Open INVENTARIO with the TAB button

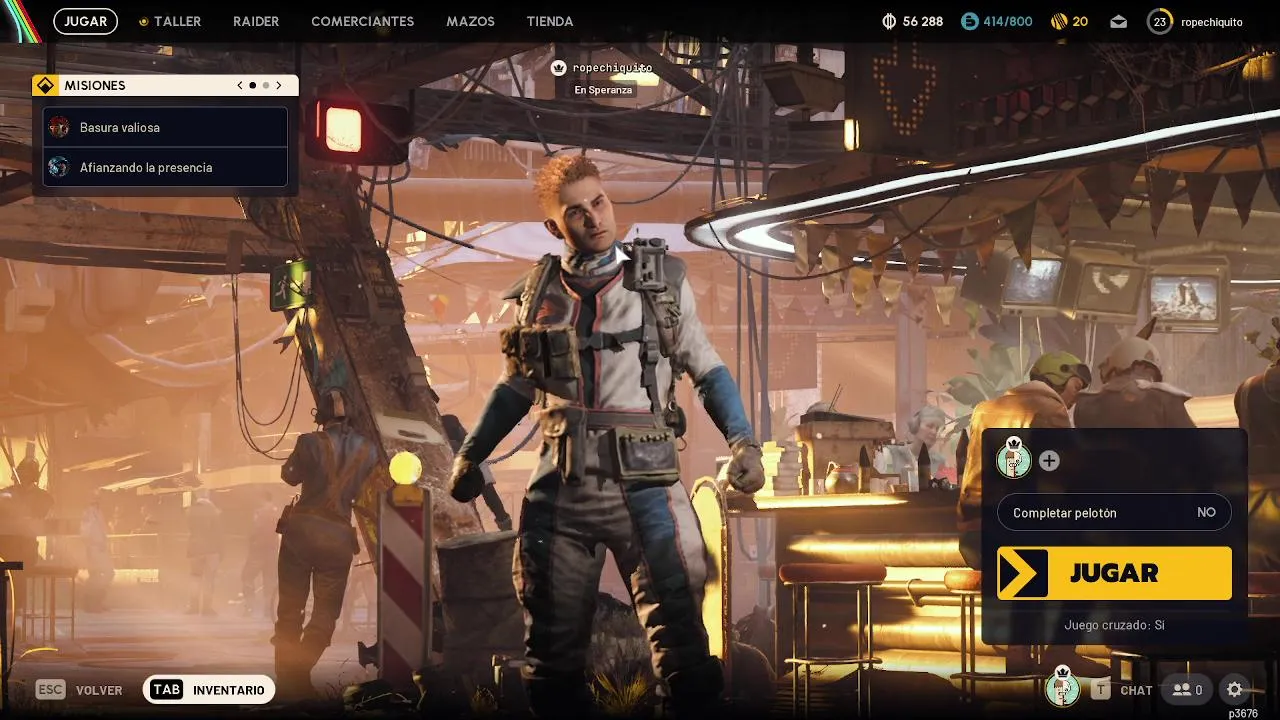tap(209, 690)
